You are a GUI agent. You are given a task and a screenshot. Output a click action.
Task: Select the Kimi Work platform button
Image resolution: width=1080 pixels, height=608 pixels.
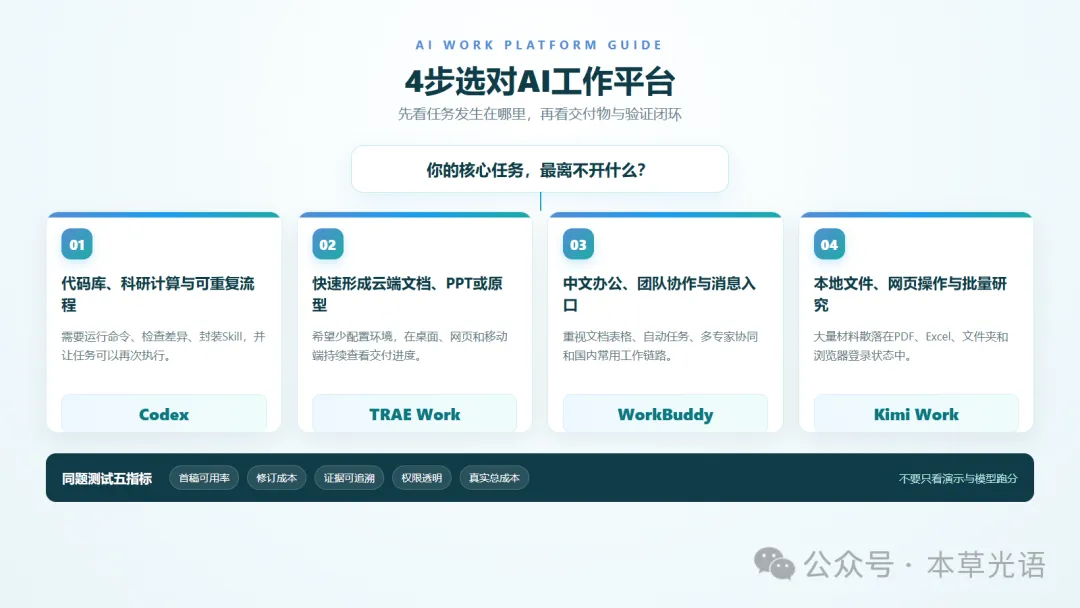tap(916, 414)
